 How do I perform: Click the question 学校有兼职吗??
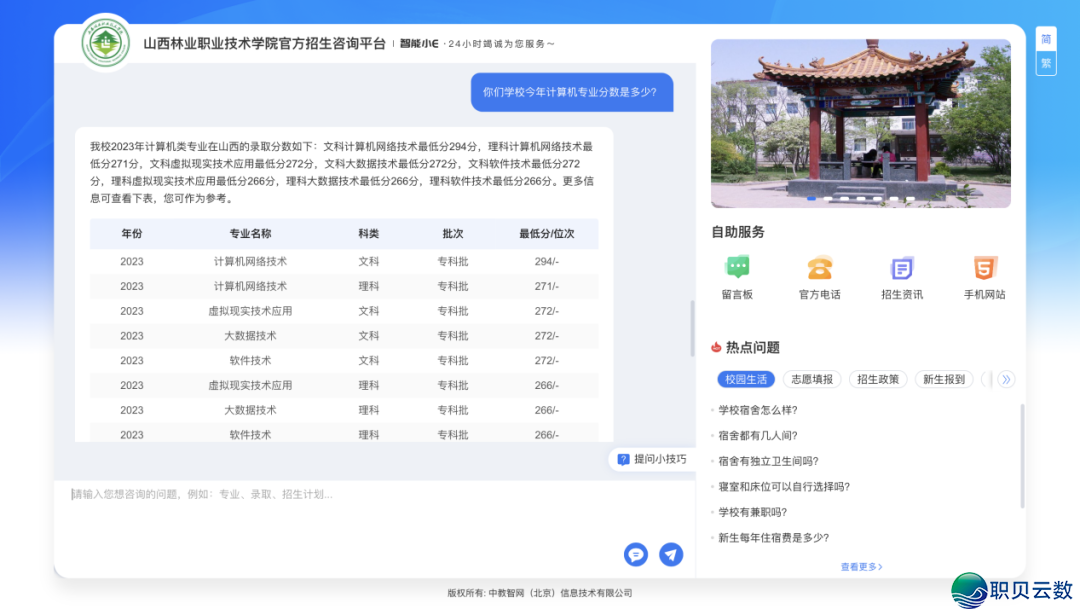click(x=752, y=512)
